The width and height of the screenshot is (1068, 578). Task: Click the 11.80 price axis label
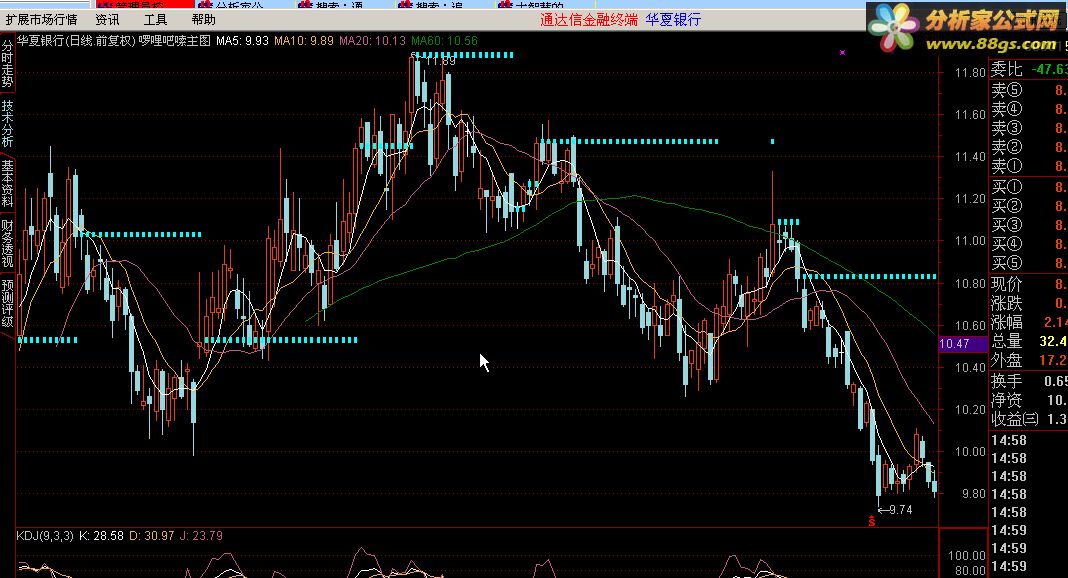pyautogui.click(x=970, y=73)
